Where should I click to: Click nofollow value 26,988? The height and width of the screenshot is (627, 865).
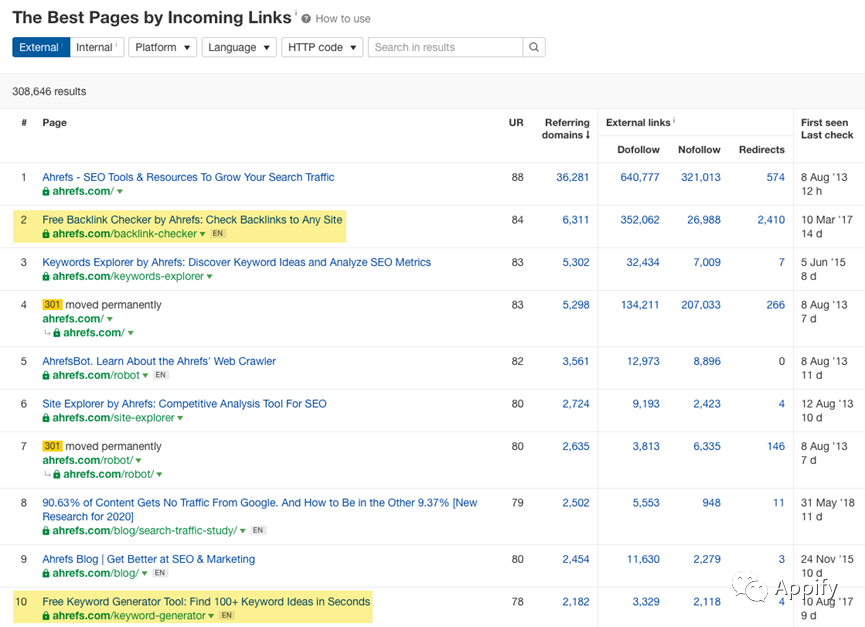click(x=703, y=219)
